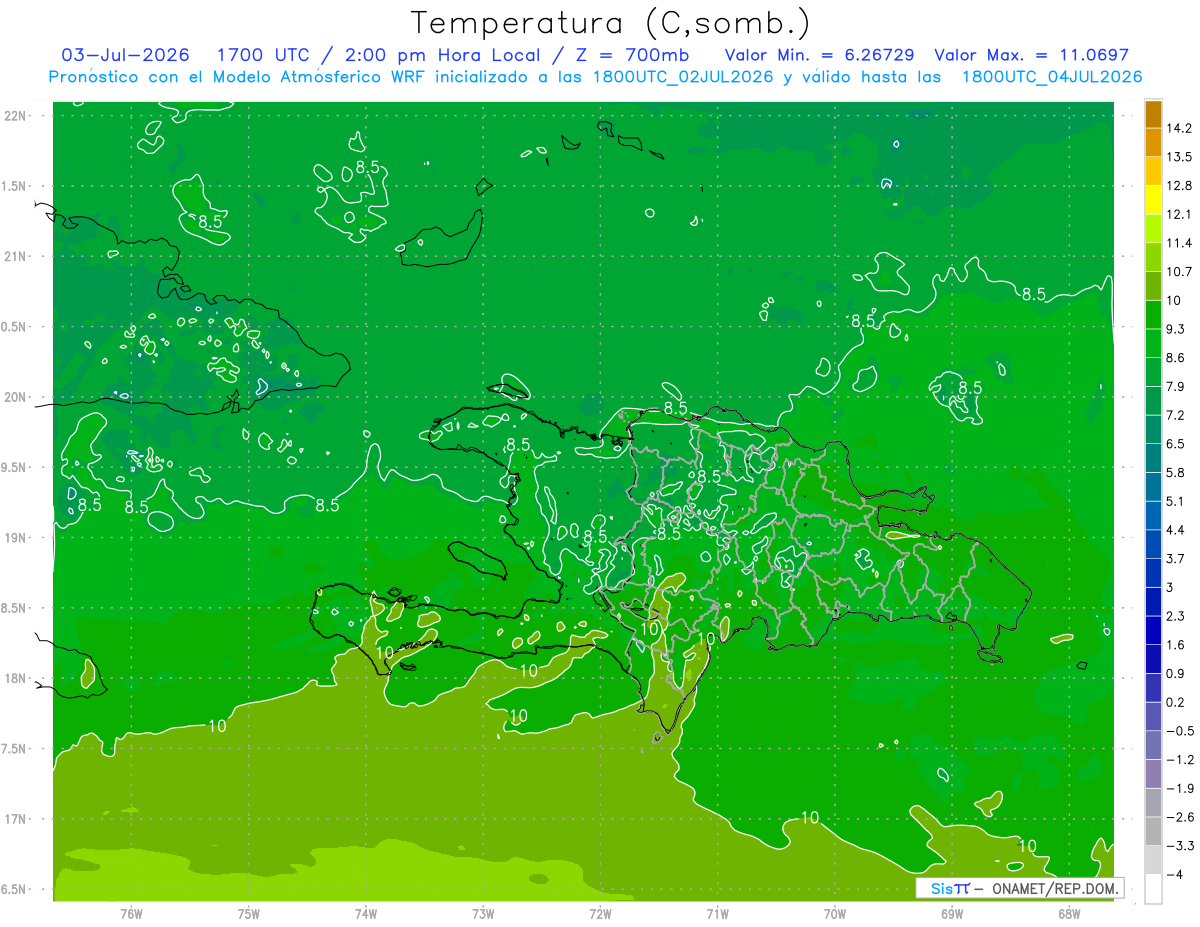Click the blue "Sis" logo beside ONAMET
Image resolution: width=1200 pixels, height=927 pixels.
pos(941,888)
